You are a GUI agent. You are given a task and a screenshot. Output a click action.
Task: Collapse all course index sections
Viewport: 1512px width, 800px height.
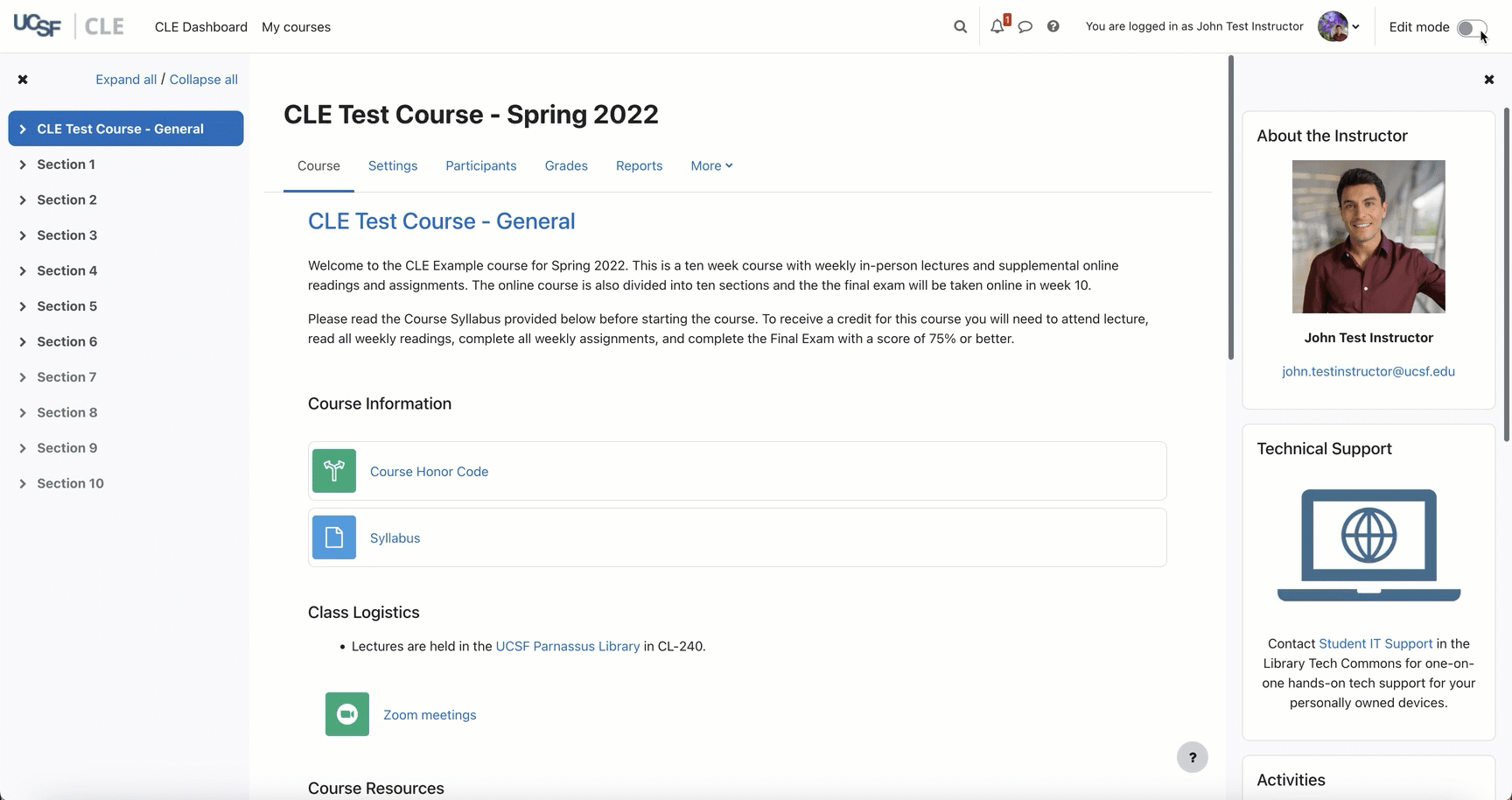[204, 80]
